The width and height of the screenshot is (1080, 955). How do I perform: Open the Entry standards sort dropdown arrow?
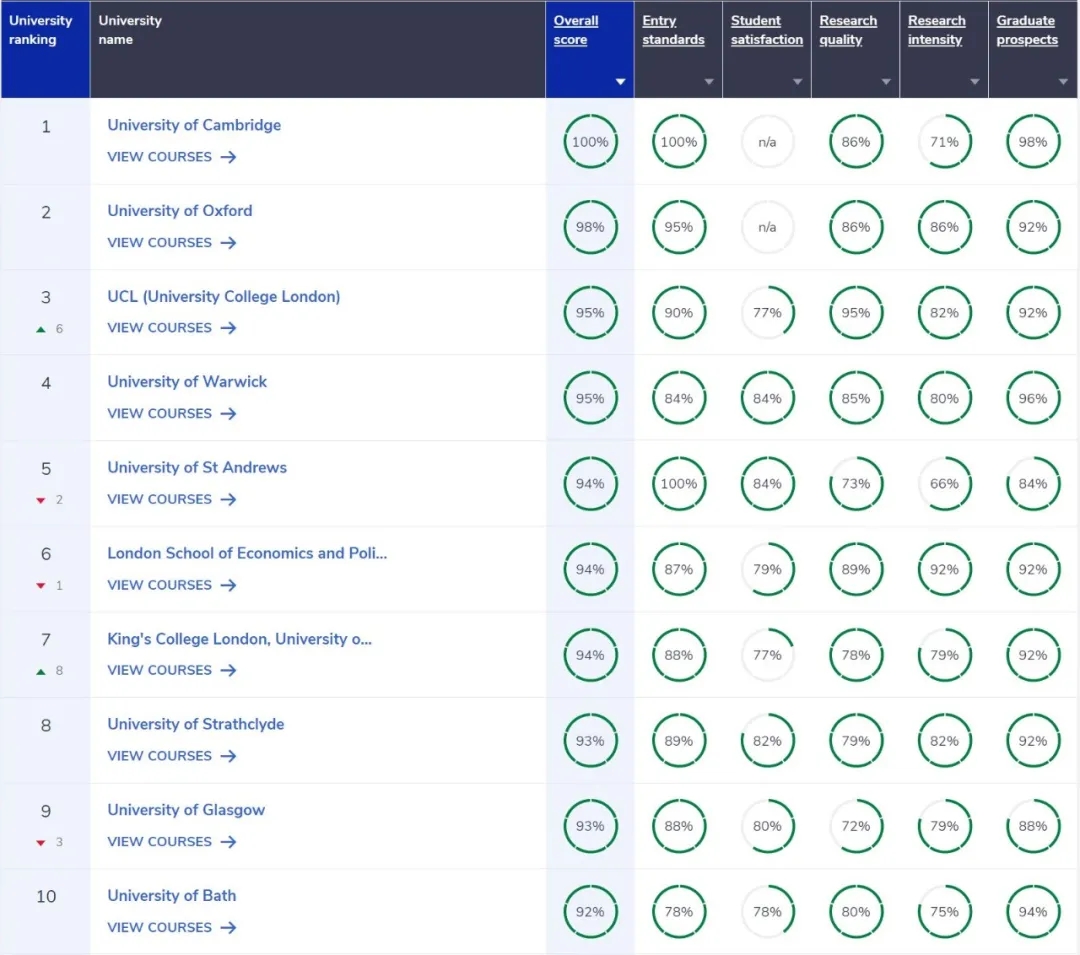tap(709, 82)
